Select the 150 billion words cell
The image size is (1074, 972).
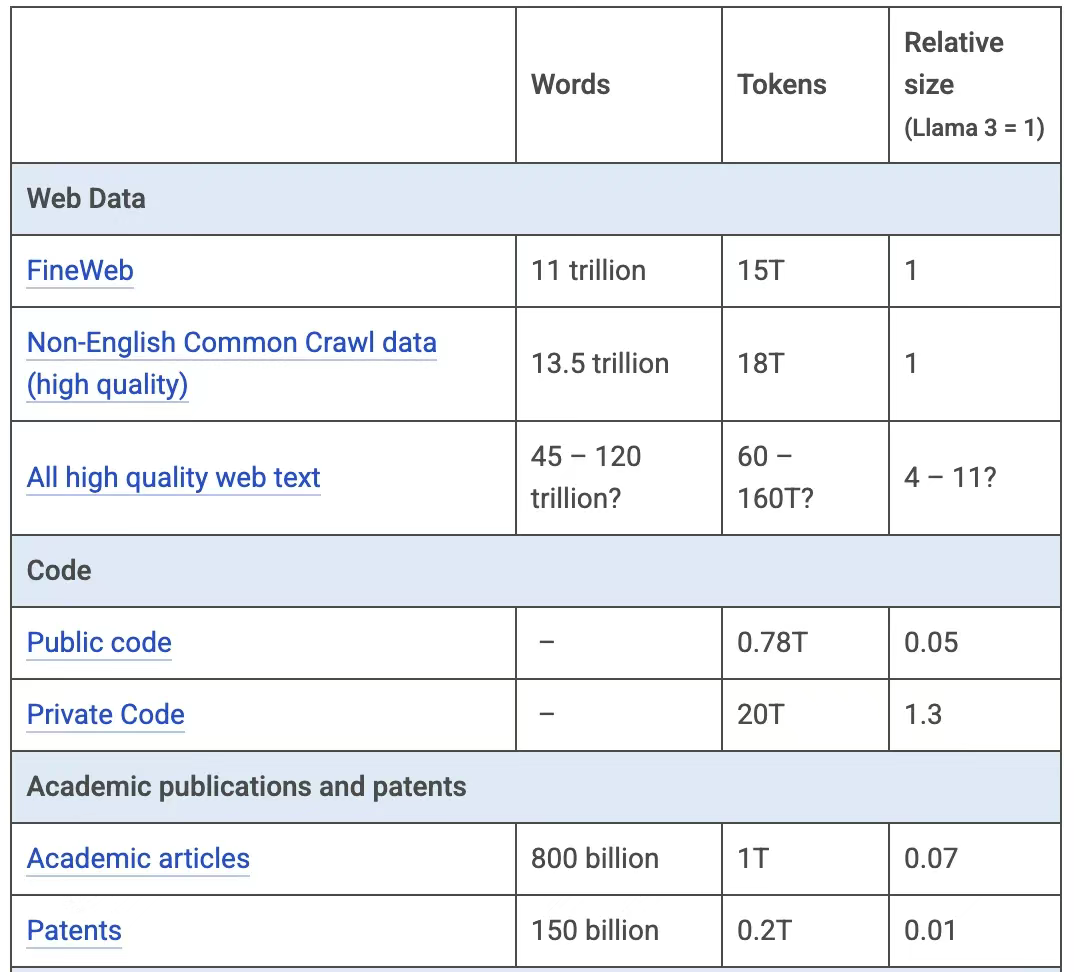click(x=595, y=931)
